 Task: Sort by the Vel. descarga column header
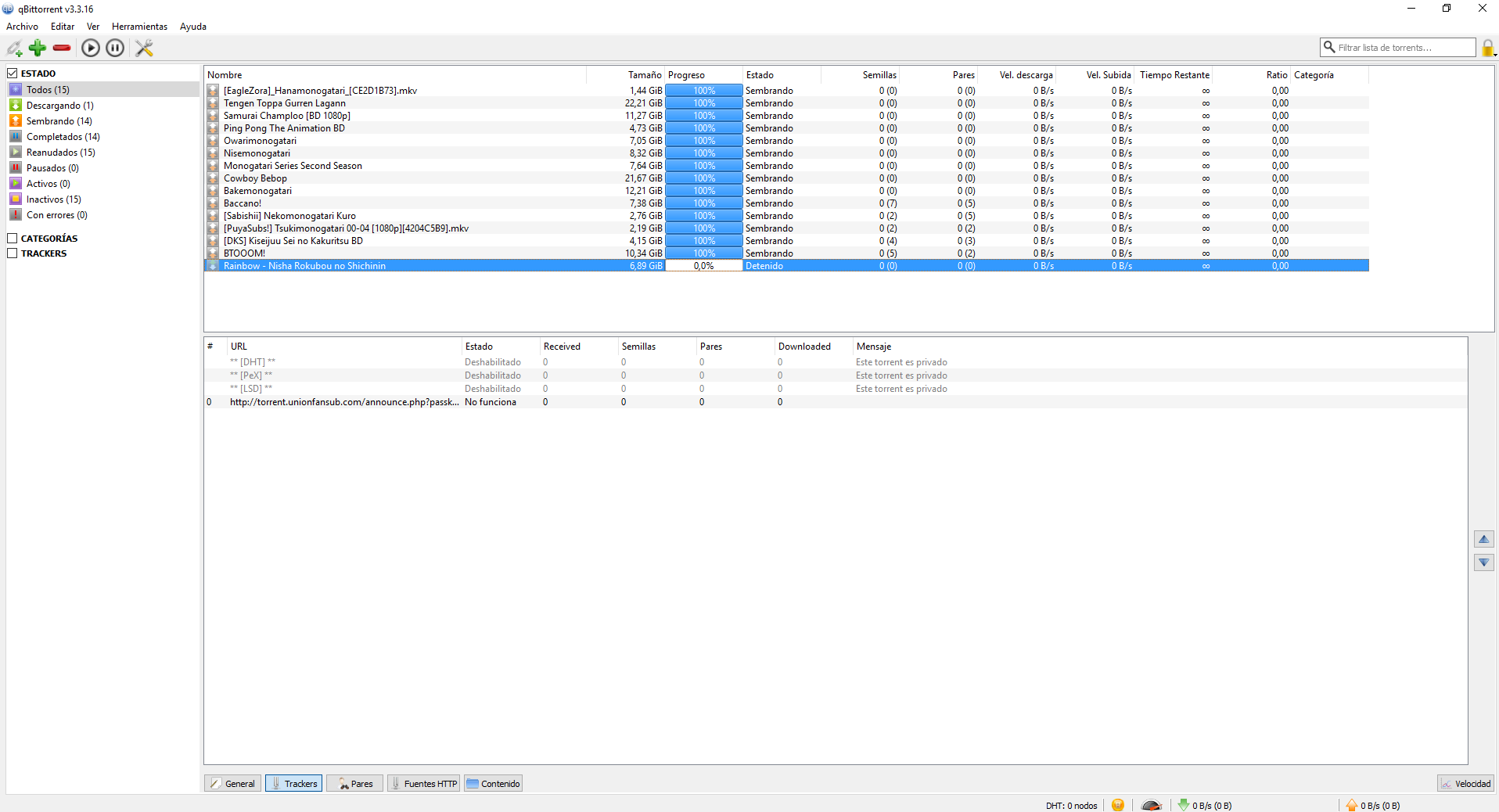coord(1016,75)
